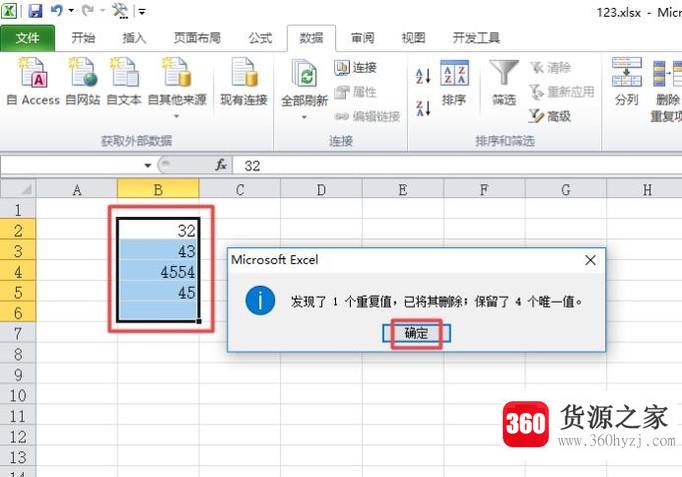This screenshot has height=477, width=682.
Task: Click cell containing 32
Action: 158,230
